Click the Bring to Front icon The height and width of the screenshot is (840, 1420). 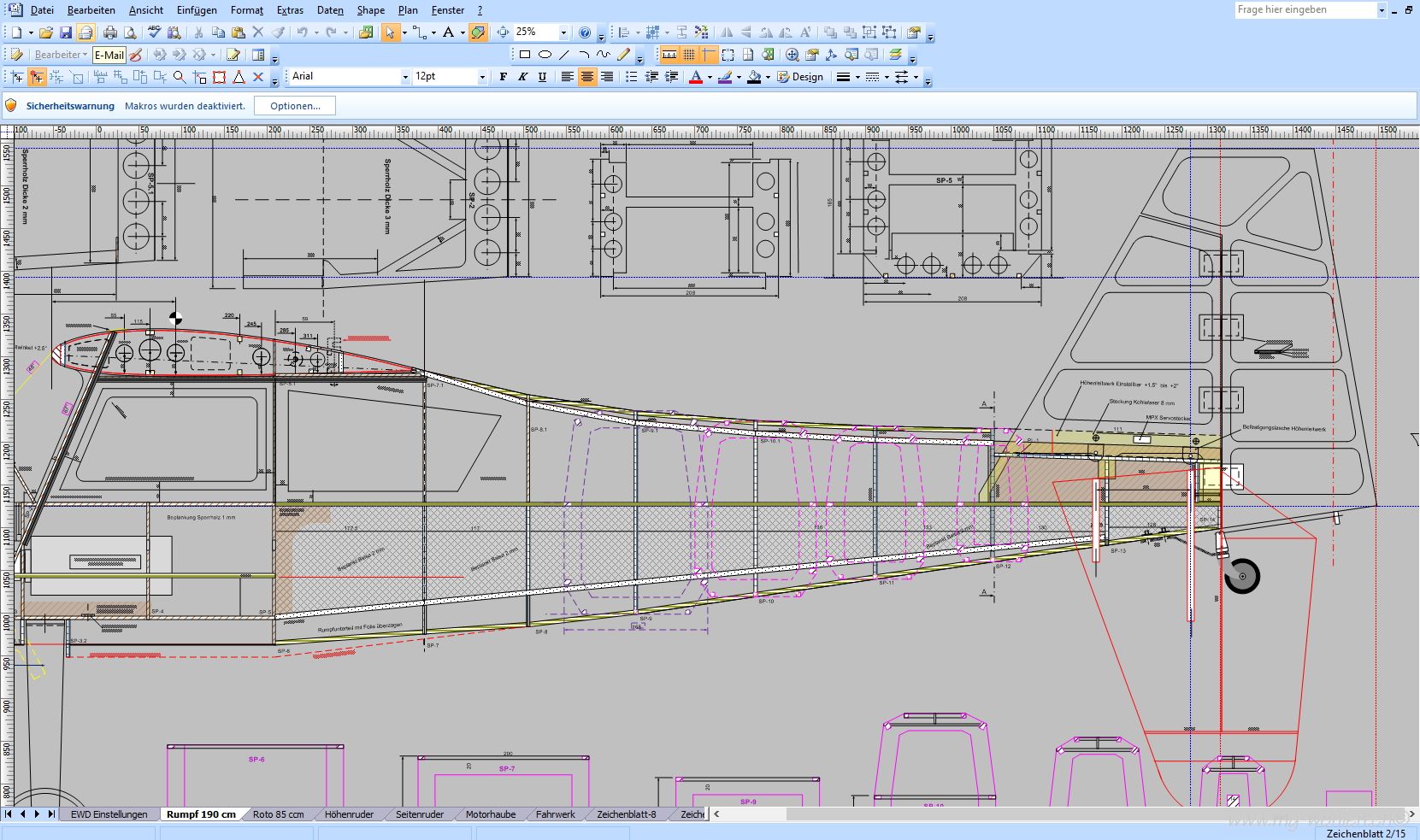(x=830, y=32)
